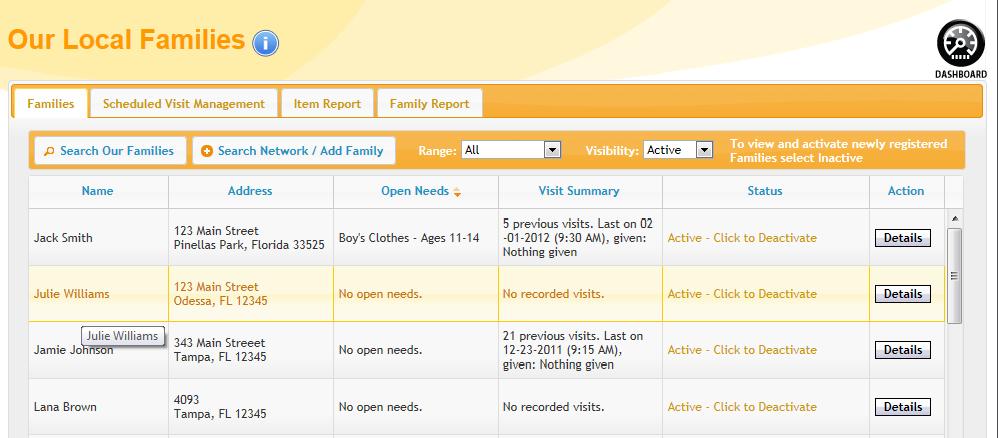Open Details for Jack Smith
Viewport: 998px width, 438px height.
[903, 238]
